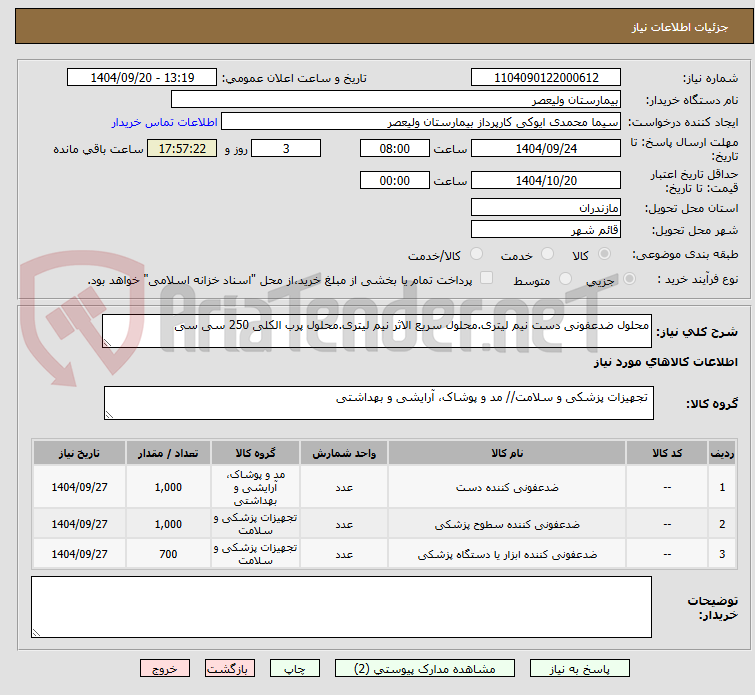The image size is (755, 695).
Task: Click the row number 2 cell
Action: coord(722,525)
